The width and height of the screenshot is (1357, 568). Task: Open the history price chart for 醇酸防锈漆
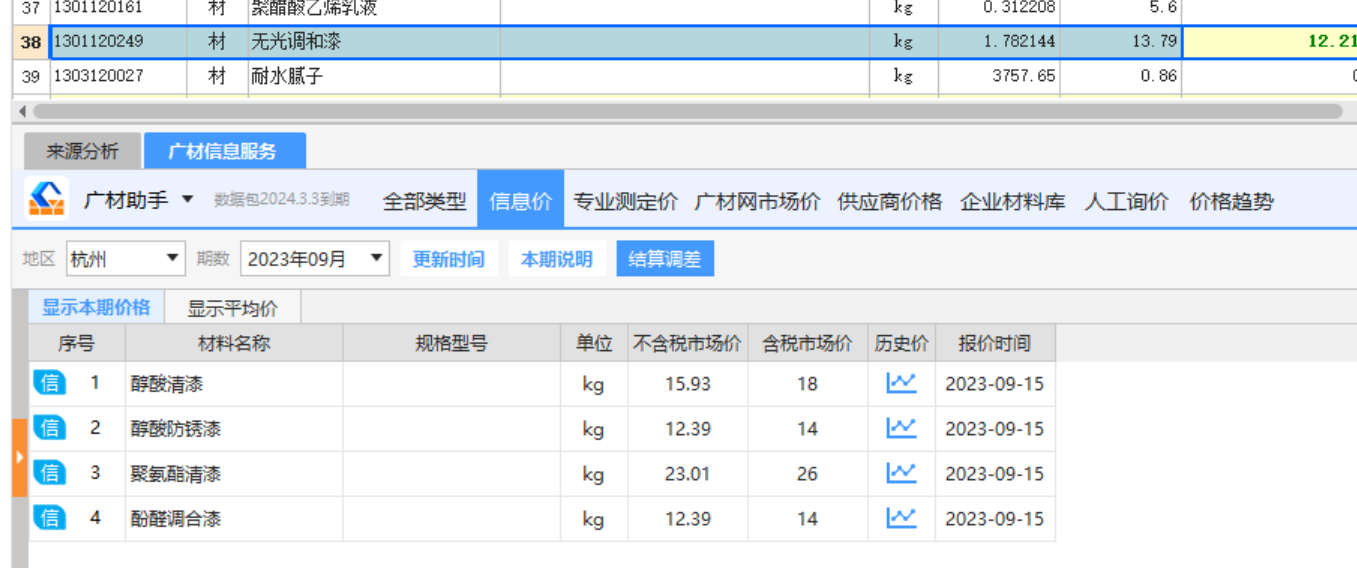(x=901, y=428)
